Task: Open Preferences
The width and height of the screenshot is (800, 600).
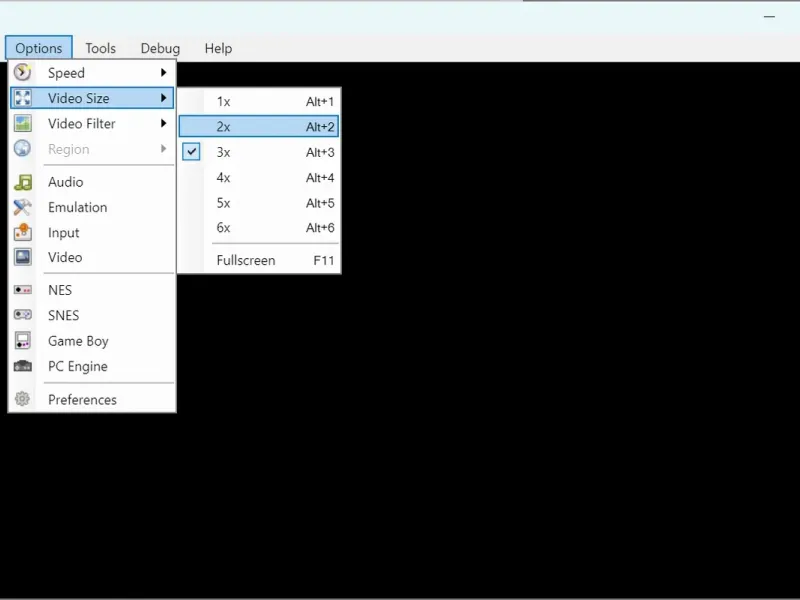Action: coord(92,399)
